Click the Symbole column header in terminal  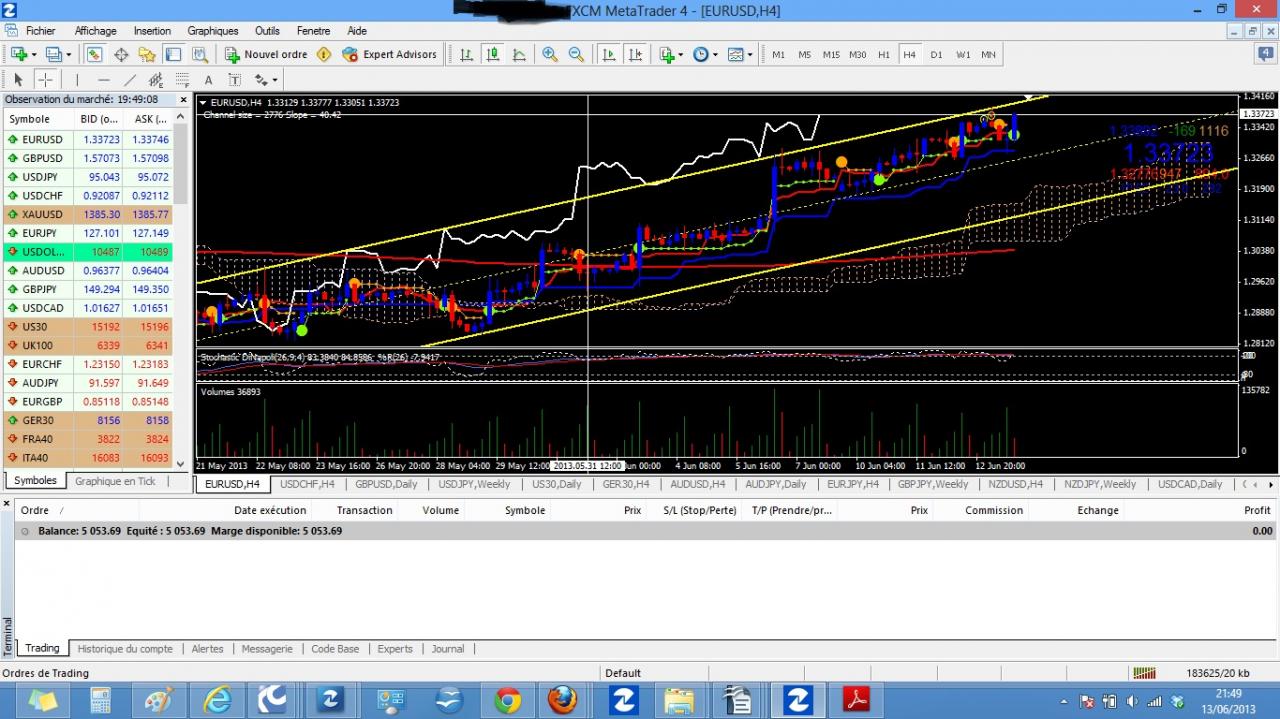point(525,510)
